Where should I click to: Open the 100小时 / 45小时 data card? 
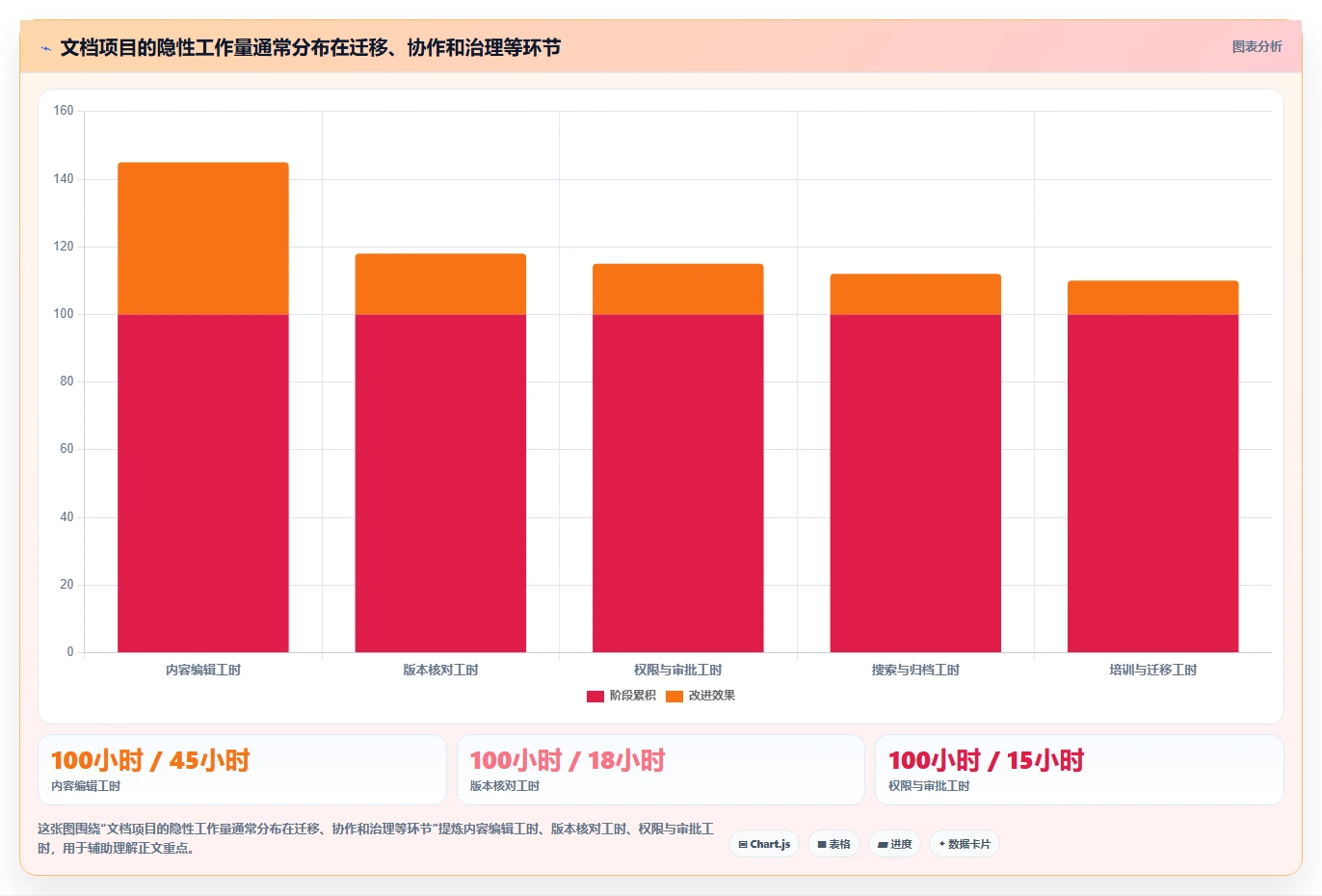[242, 770]
